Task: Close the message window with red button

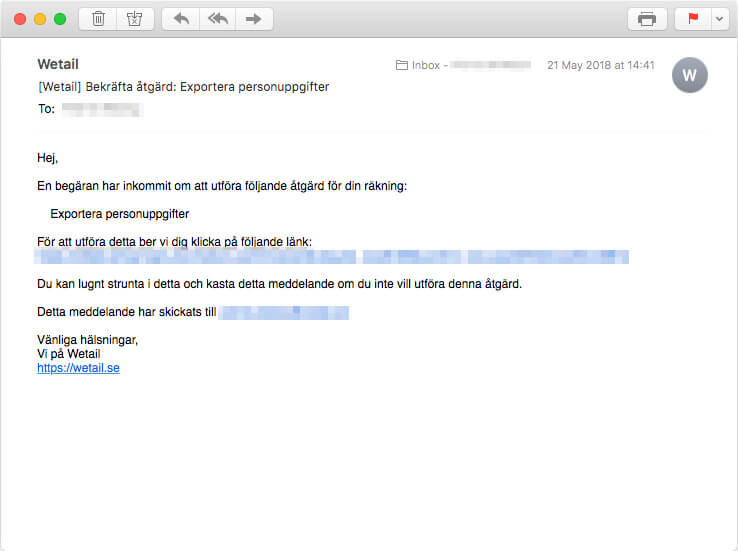Action: [20, 19]
